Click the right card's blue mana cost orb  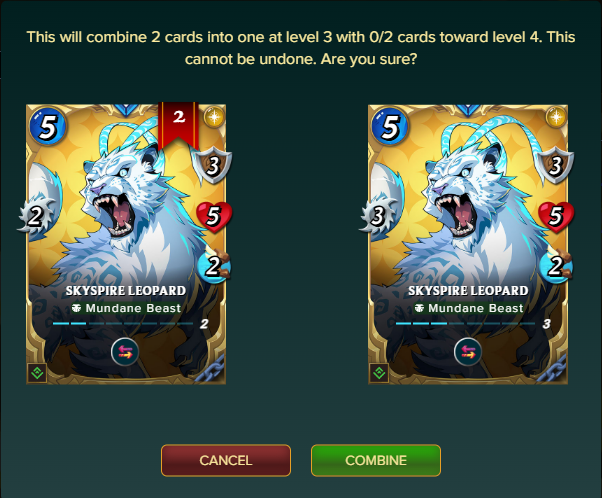pyautogui.click(x=390, y=126)
